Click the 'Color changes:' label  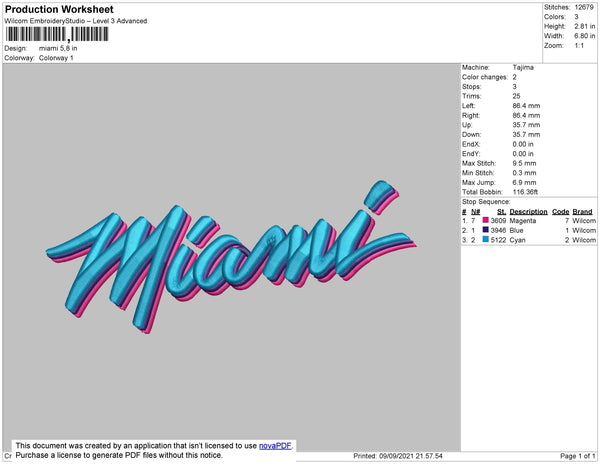[x=485, y=77]
